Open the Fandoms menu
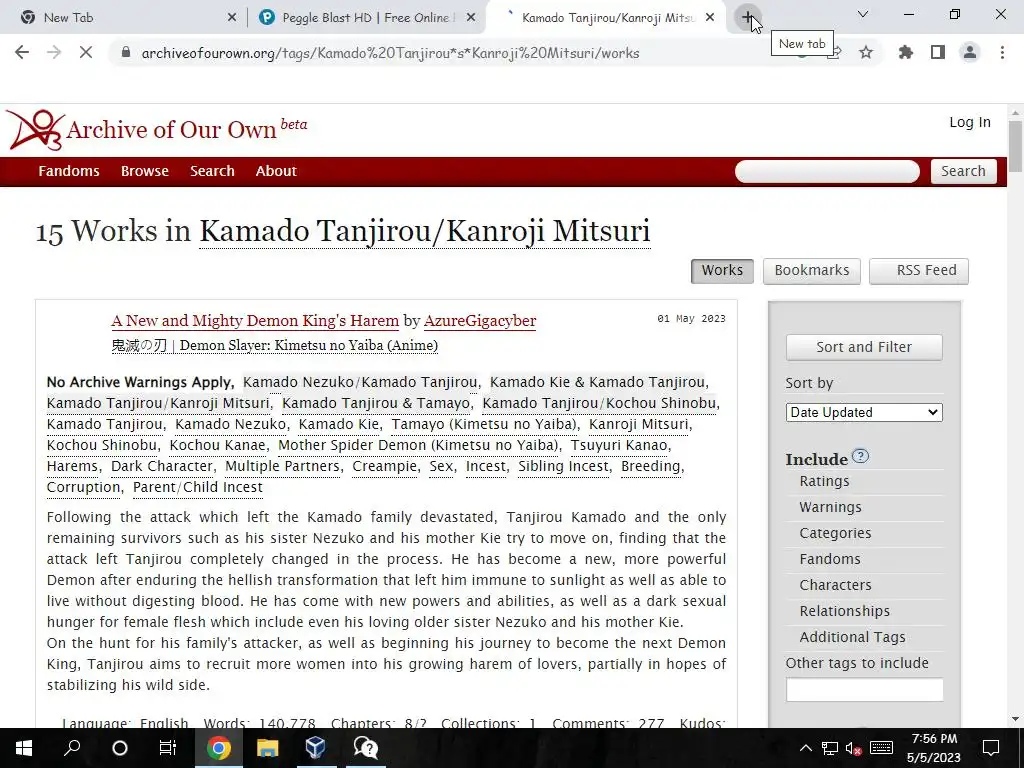The width and height of the screenshot is (1024, 768). 69,171
